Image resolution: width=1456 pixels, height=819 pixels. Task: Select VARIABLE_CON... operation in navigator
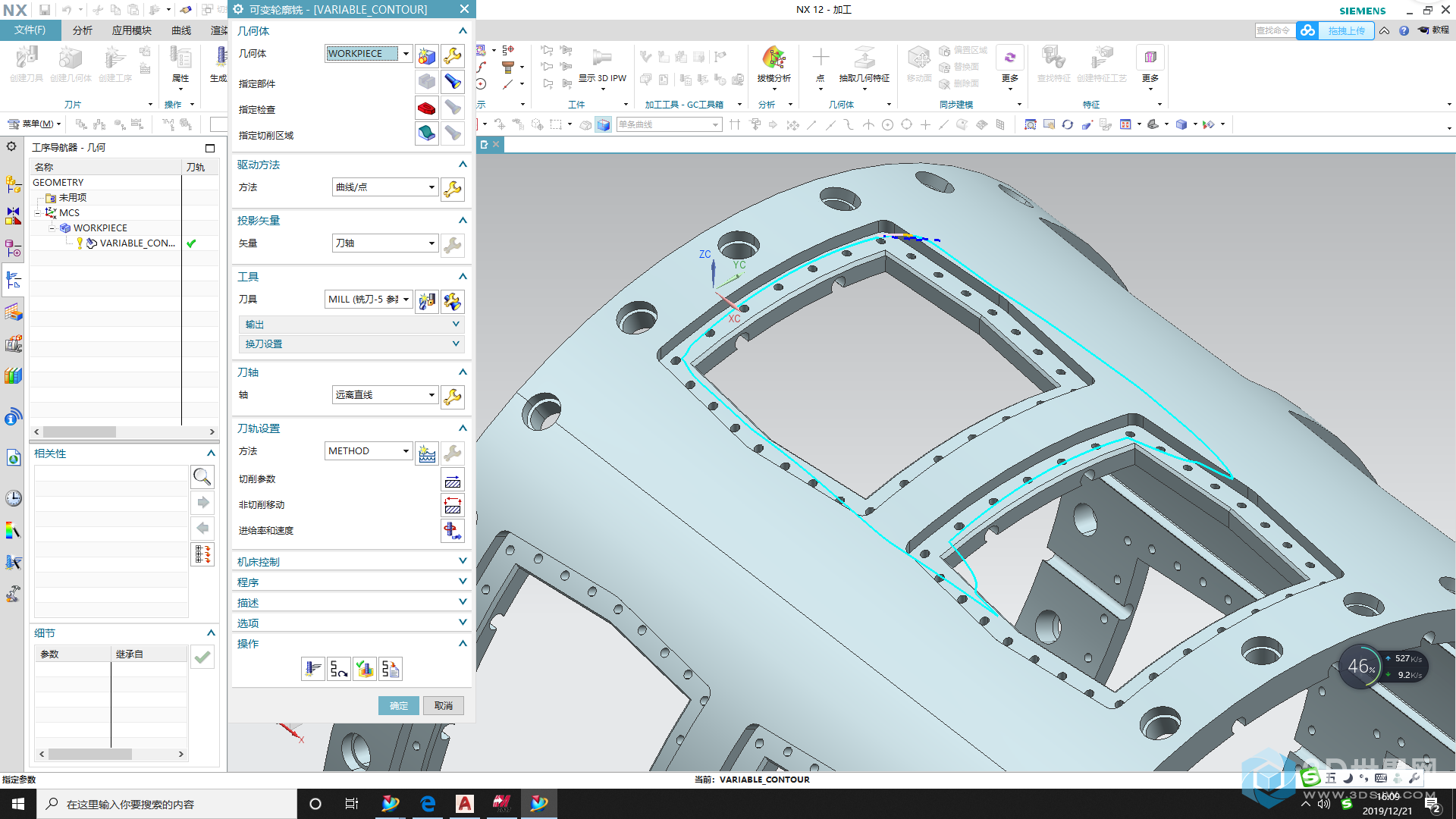pyautogui.click(x=137, y=243)
